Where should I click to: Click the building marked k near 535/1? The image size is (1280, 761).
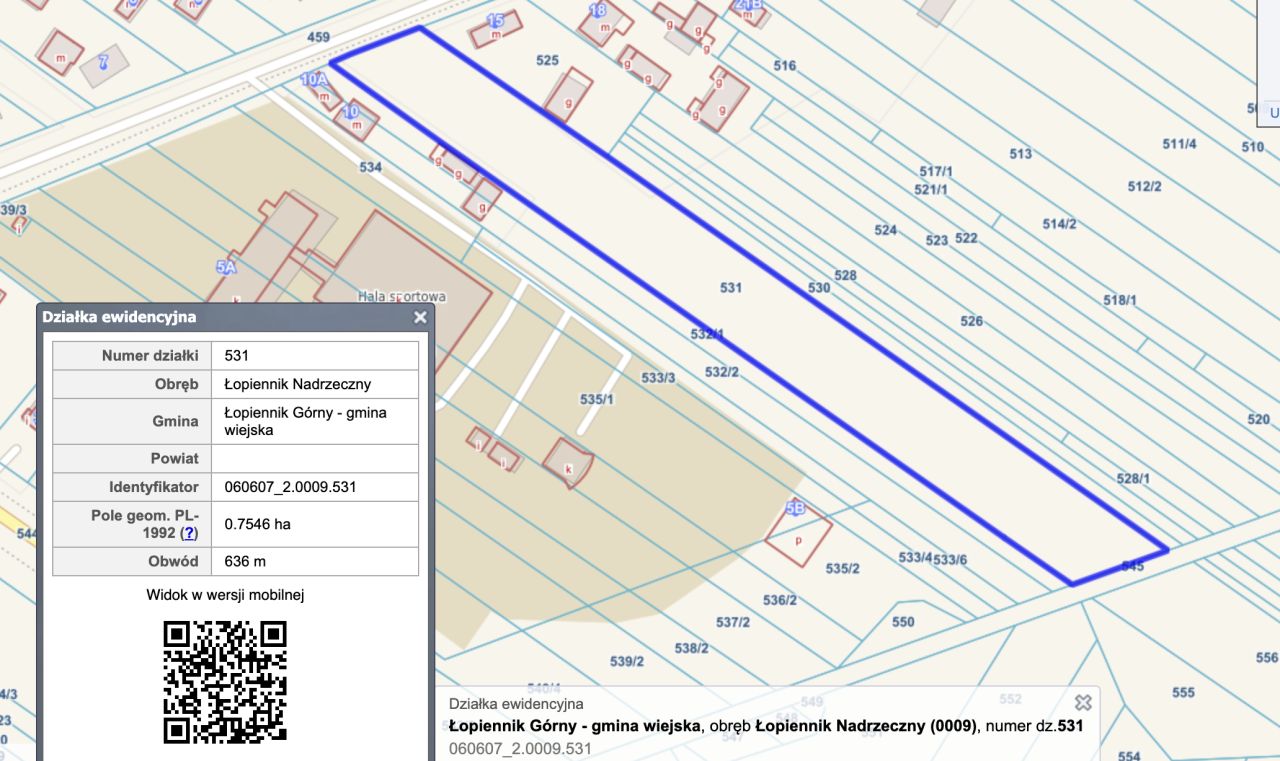568,463
